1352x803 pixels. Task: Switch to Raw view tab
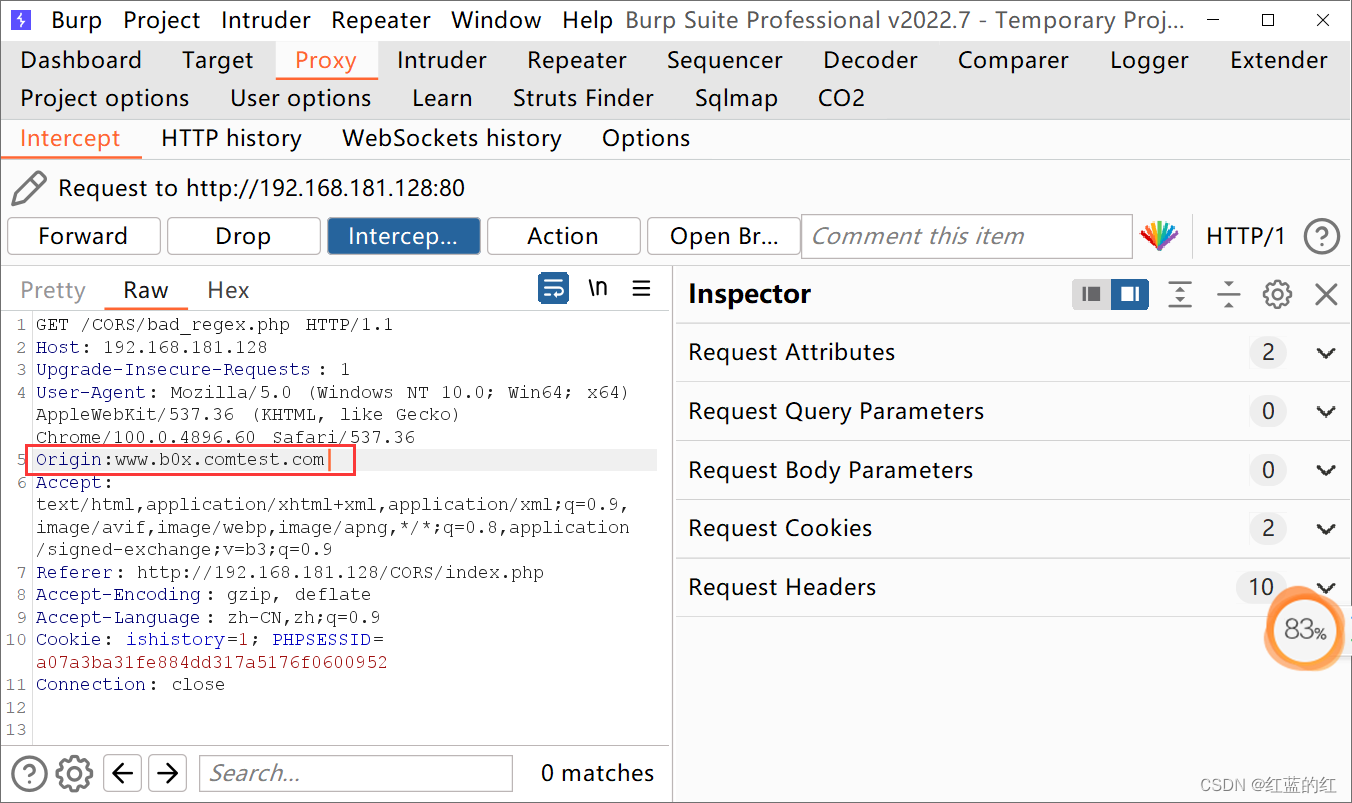click(x=146, y=290)
